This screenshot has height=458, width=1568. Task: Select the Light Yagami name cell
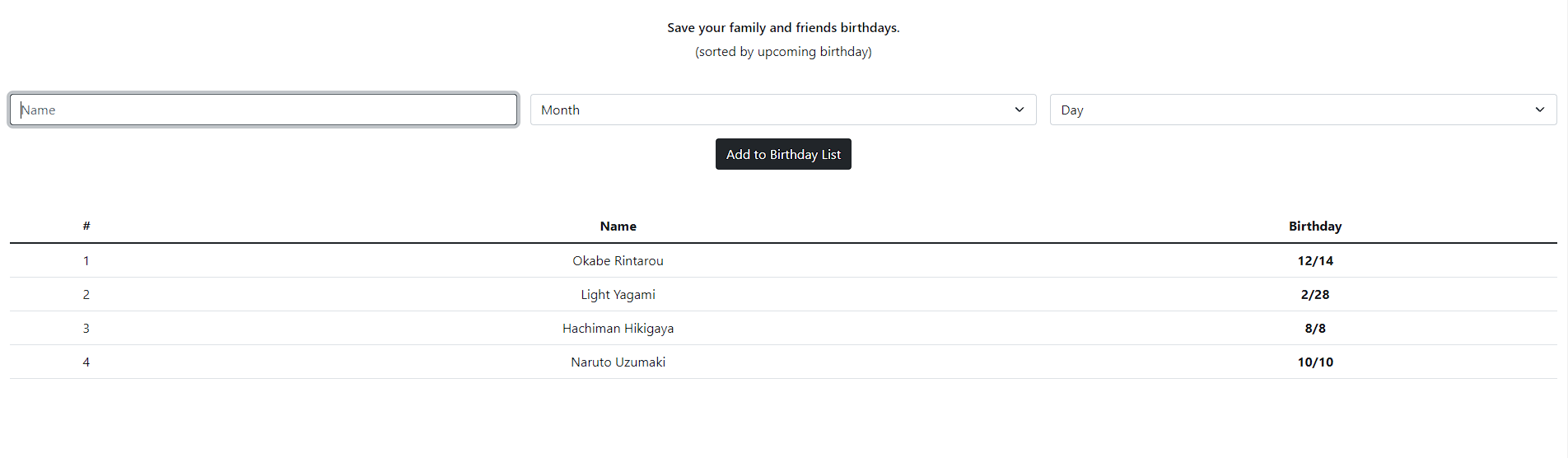point(618,294)
